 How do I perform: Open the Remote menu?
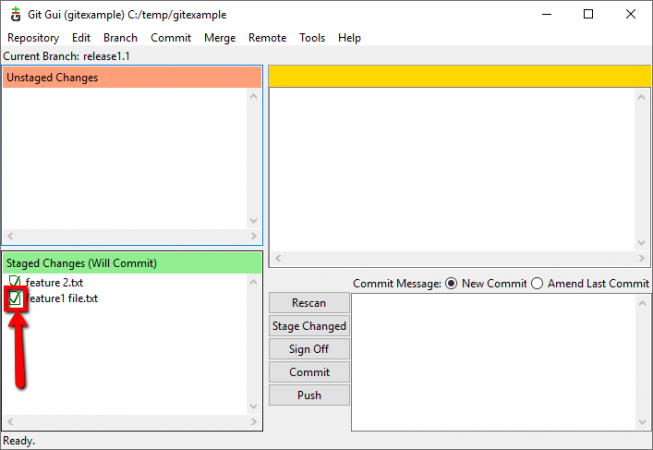(x=267, y=38)
